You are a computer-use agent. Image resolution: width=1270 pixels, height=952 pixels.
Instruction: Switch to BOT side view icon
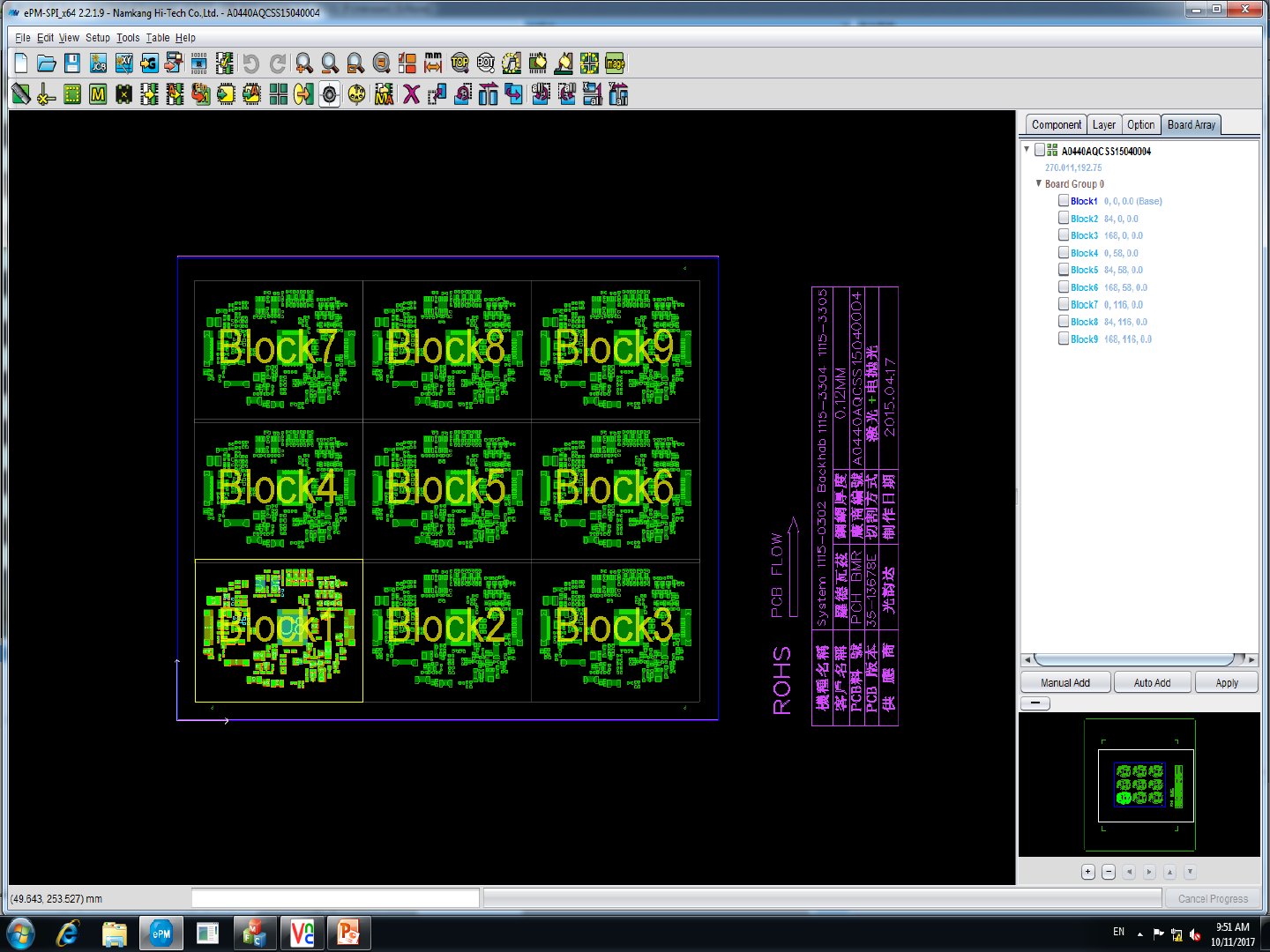pos(485,63)
